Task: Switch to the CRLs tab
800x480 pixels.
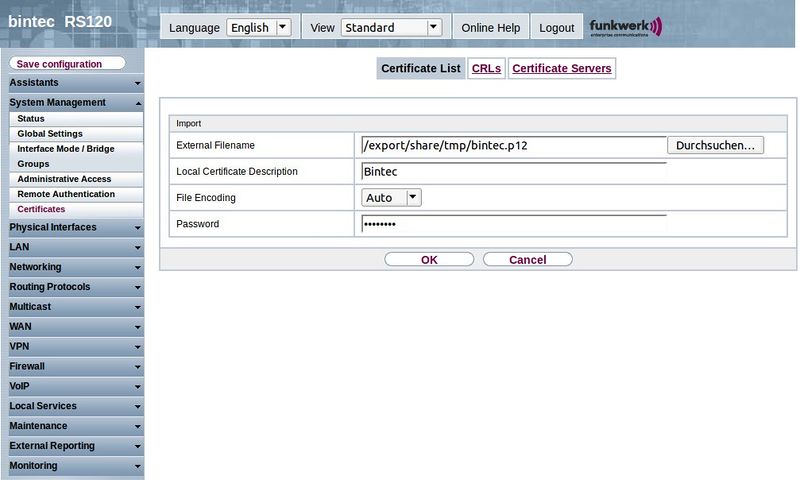Action: [486, 68]
